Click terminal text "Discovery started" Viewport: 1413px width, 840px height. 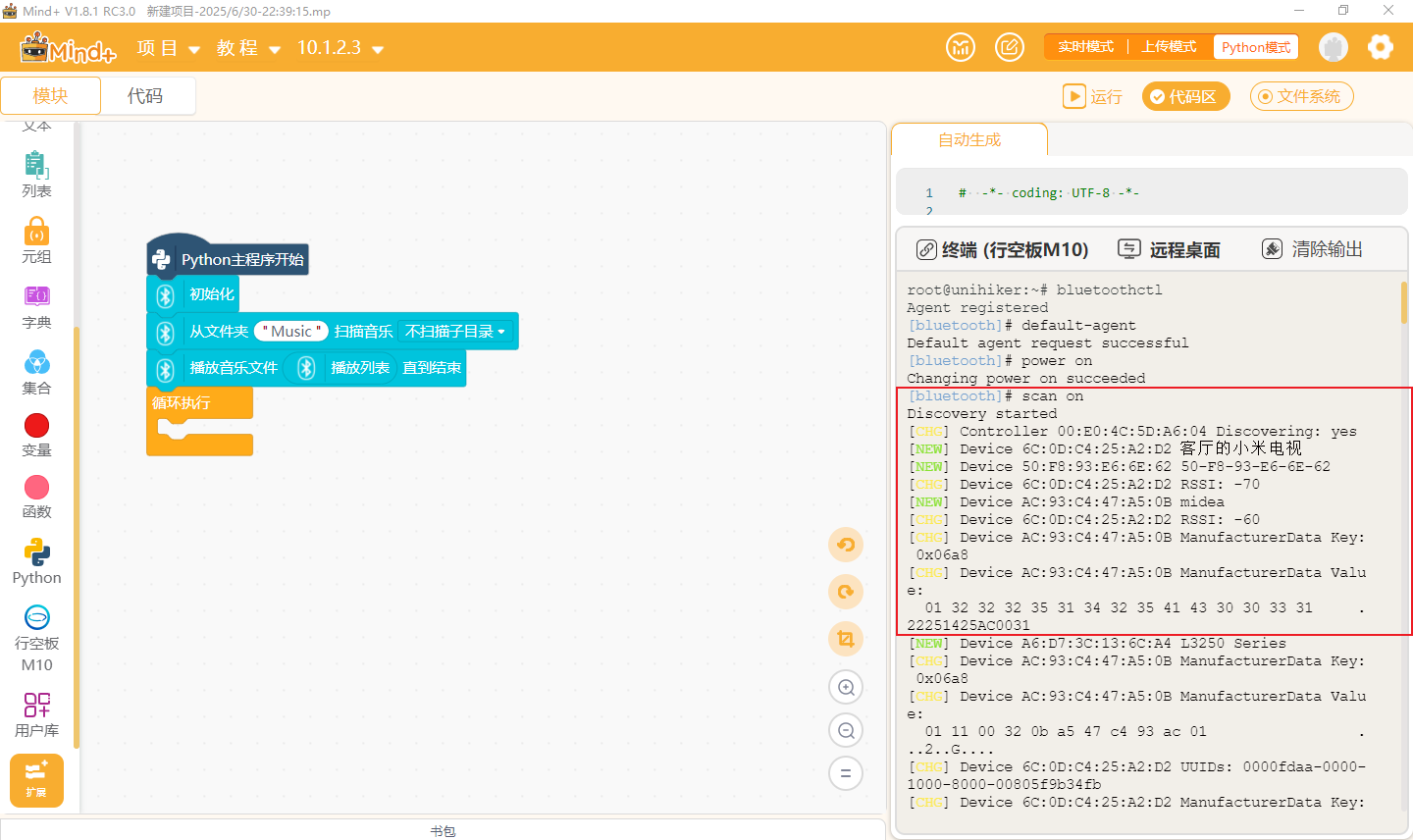pyautogui.click(x=981, y=413)
